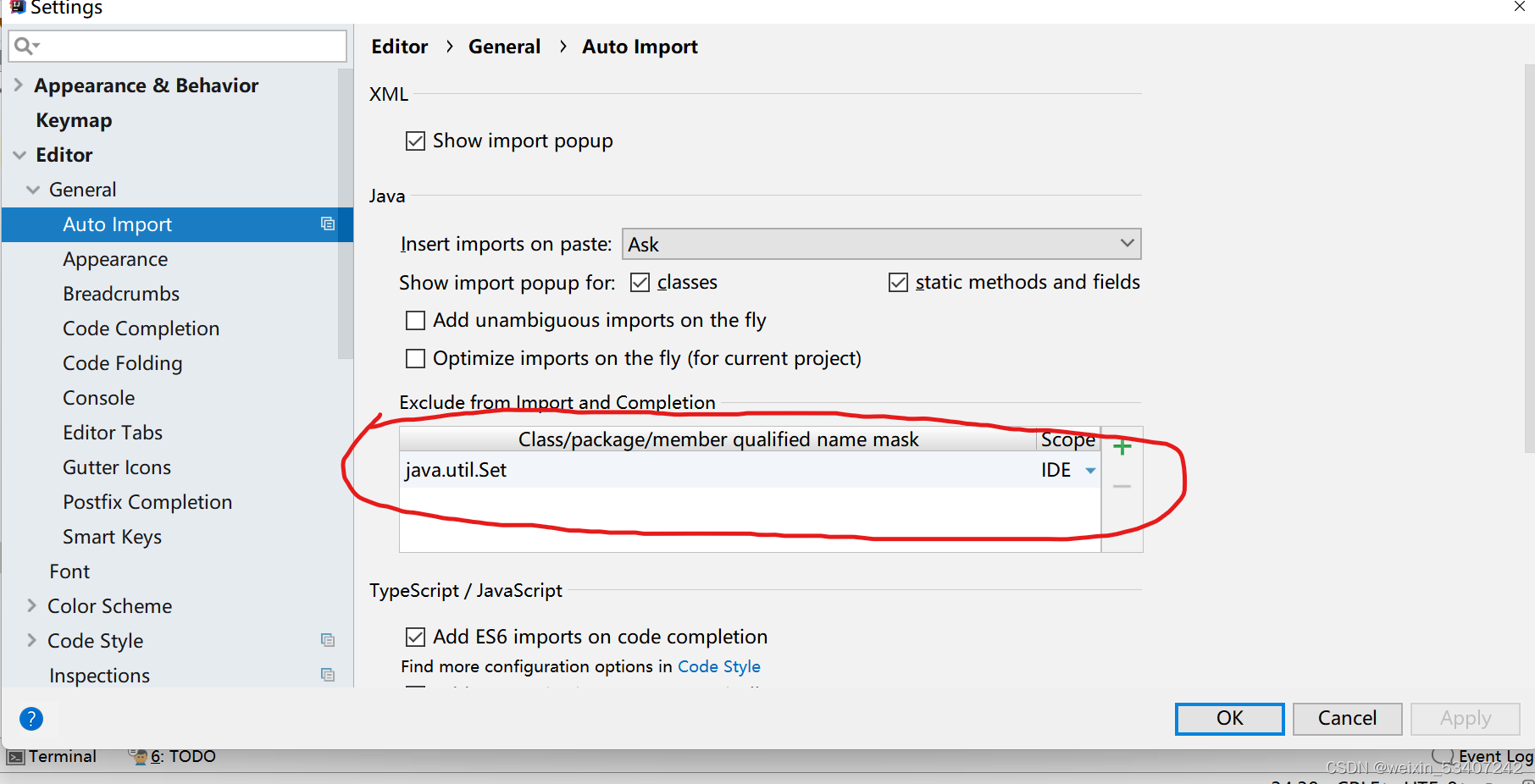Click the project-level icon beside Inspections

328,675
